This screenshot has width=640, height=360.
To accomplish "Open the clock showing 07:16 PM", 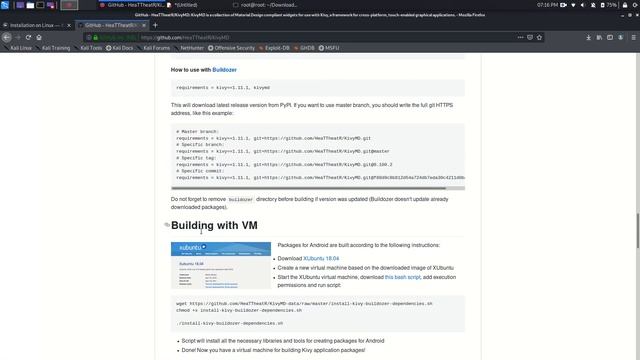I will 547,5.
